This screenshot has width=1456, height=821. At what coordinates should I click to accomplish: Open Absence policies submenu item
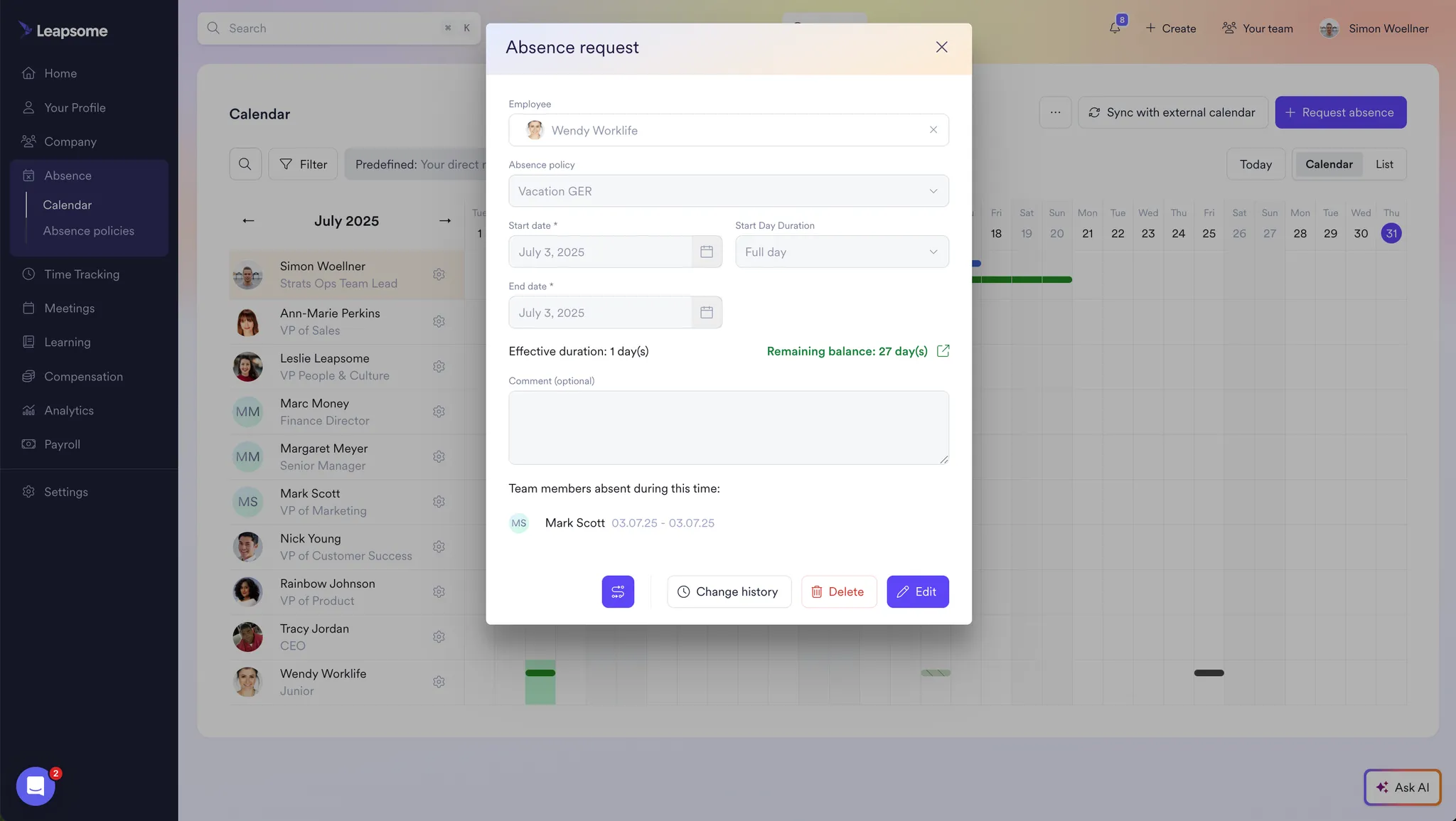coord(88,231)
